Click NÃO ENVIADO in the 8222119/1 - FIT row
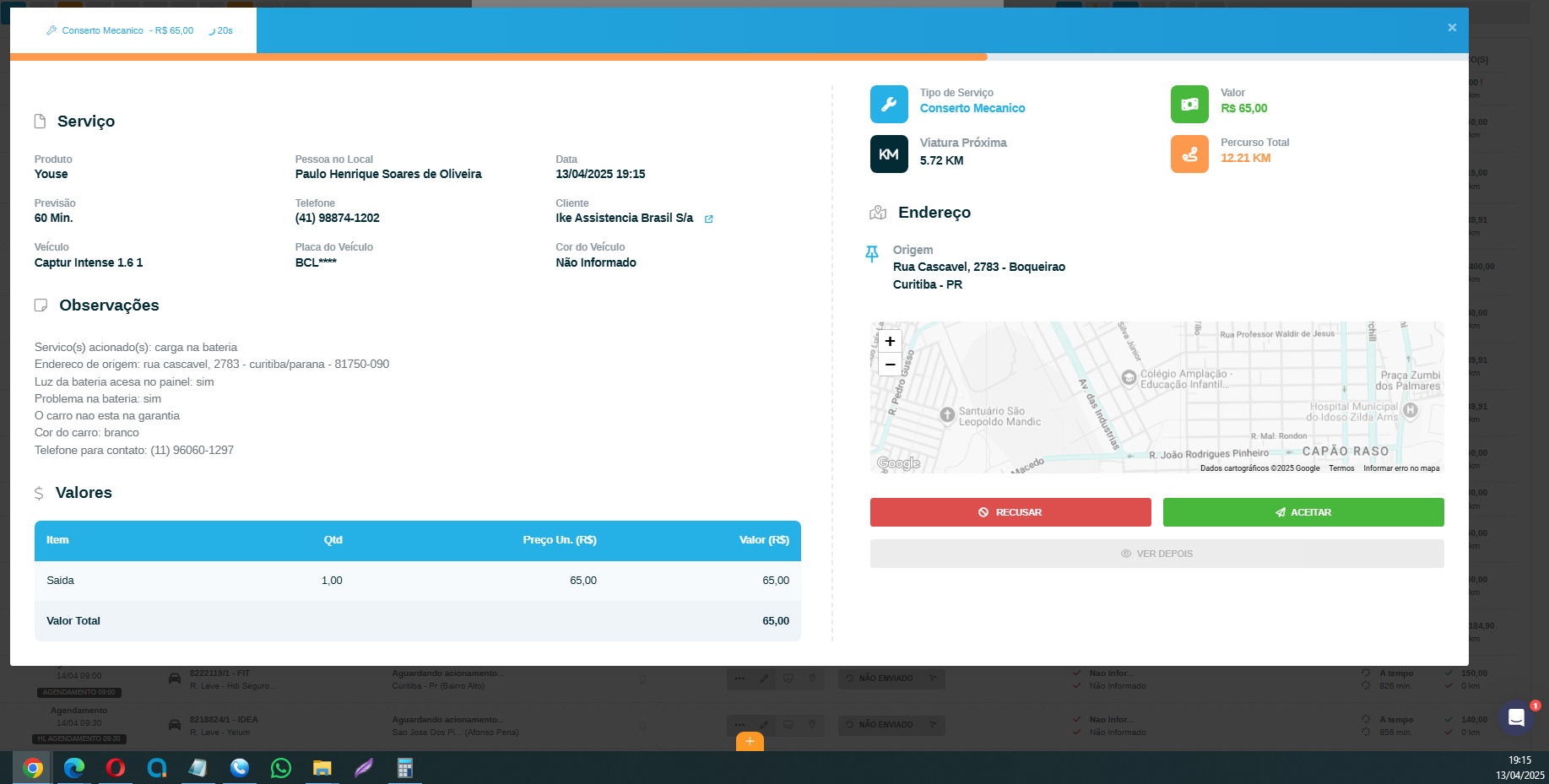The image size is (1549, 784). tap(891, 679)
